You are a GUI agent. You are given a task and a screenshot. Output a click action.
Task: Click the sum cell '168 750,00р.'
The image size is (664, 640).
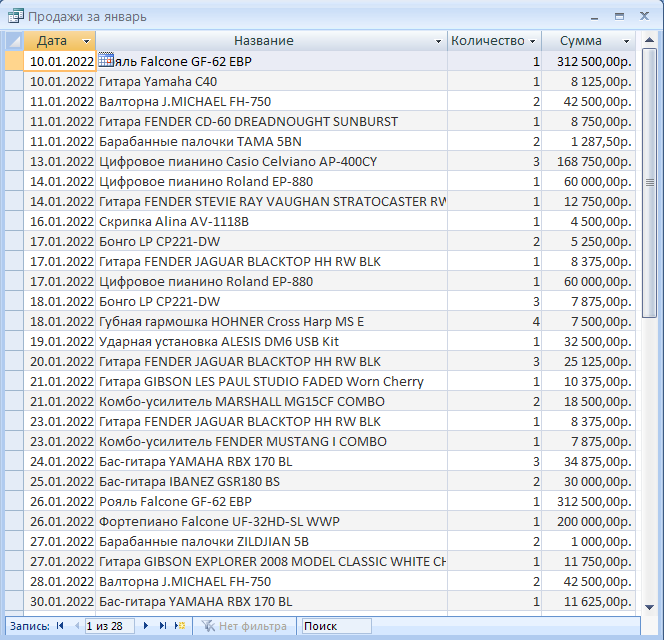(588, 161)
